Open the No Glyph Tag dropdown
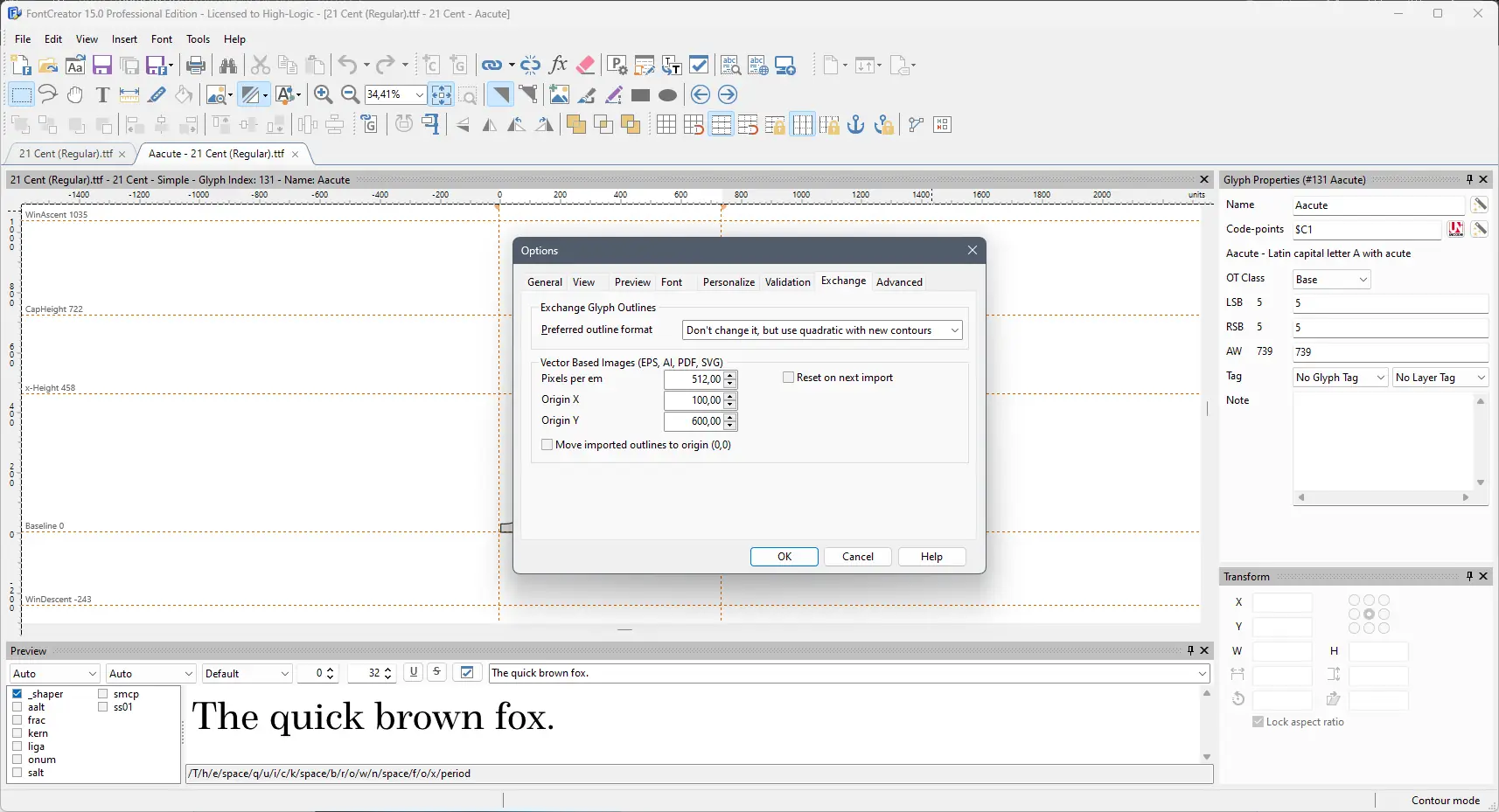Viewport: 1499px width, 812px height. (x=1340, y=378)
